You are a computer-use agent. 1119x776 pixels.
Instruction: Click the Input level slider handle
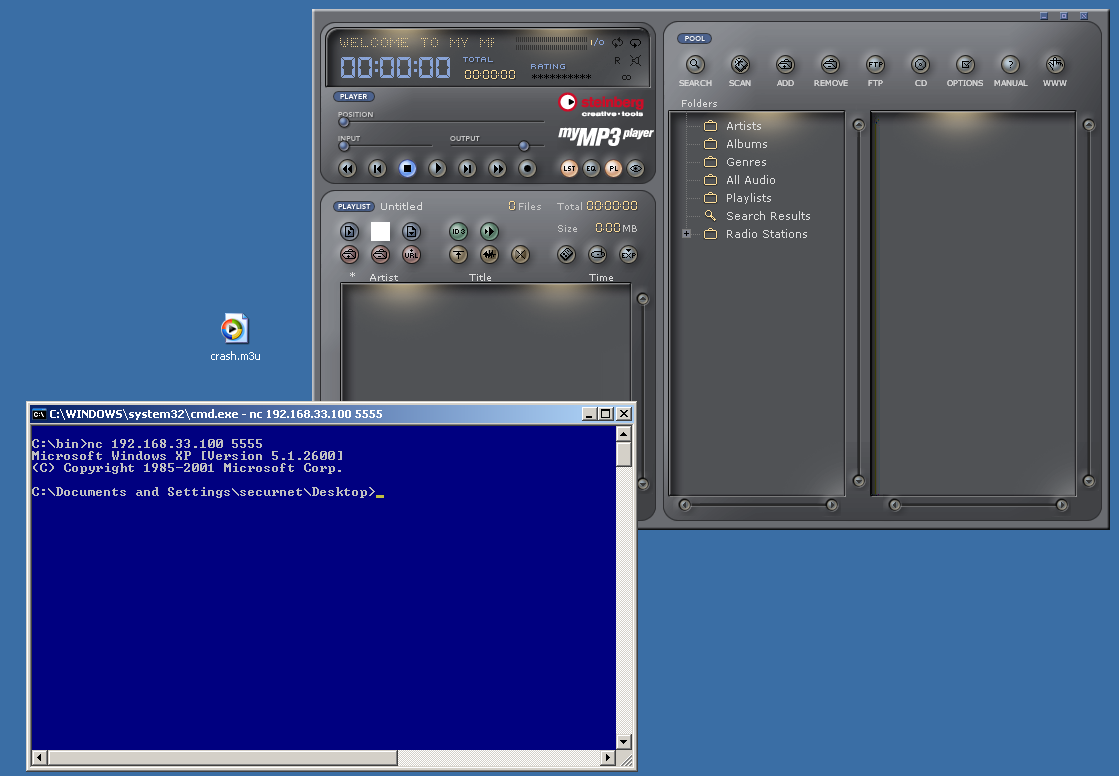pos(344,146)
